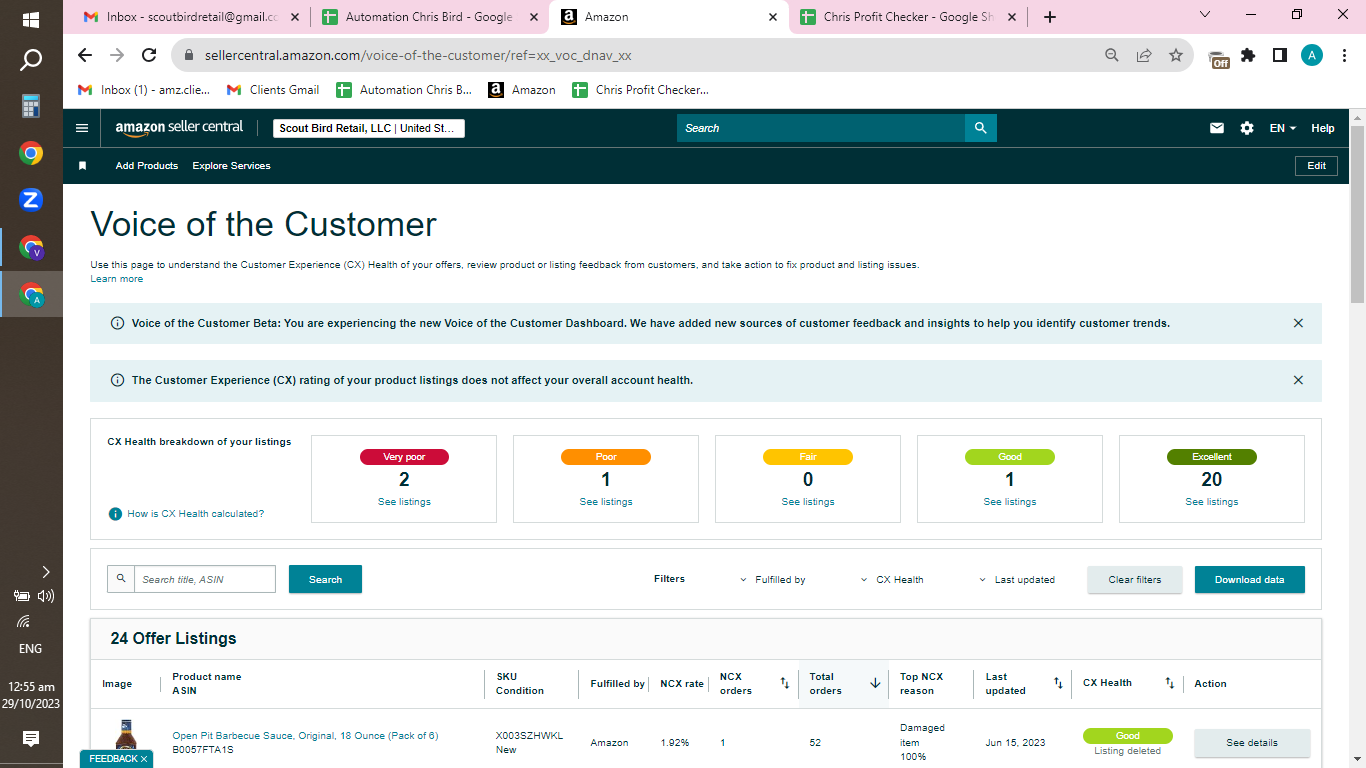Go back with the browser back arrow
The image size is (1366, 768).
pos(85,56)
